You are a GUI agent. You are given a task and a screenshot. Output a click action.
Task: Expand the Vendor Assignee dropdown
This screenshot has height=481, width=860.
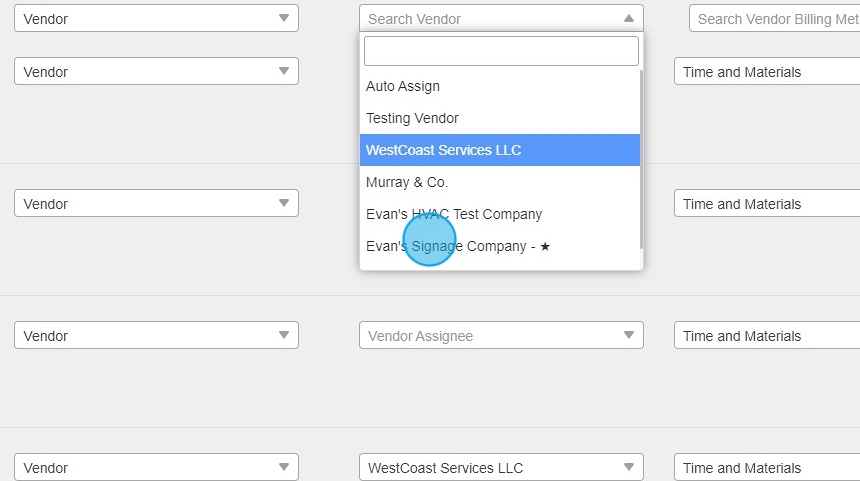(x=501, y=336)
